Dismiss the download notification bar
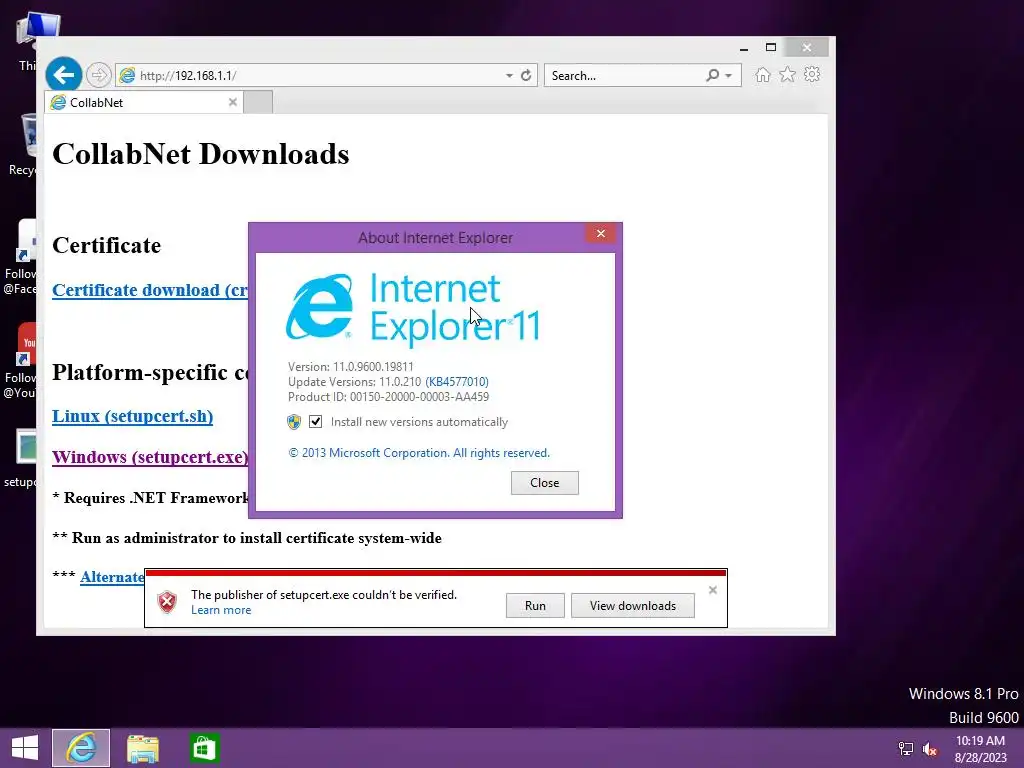 [712, 590]
